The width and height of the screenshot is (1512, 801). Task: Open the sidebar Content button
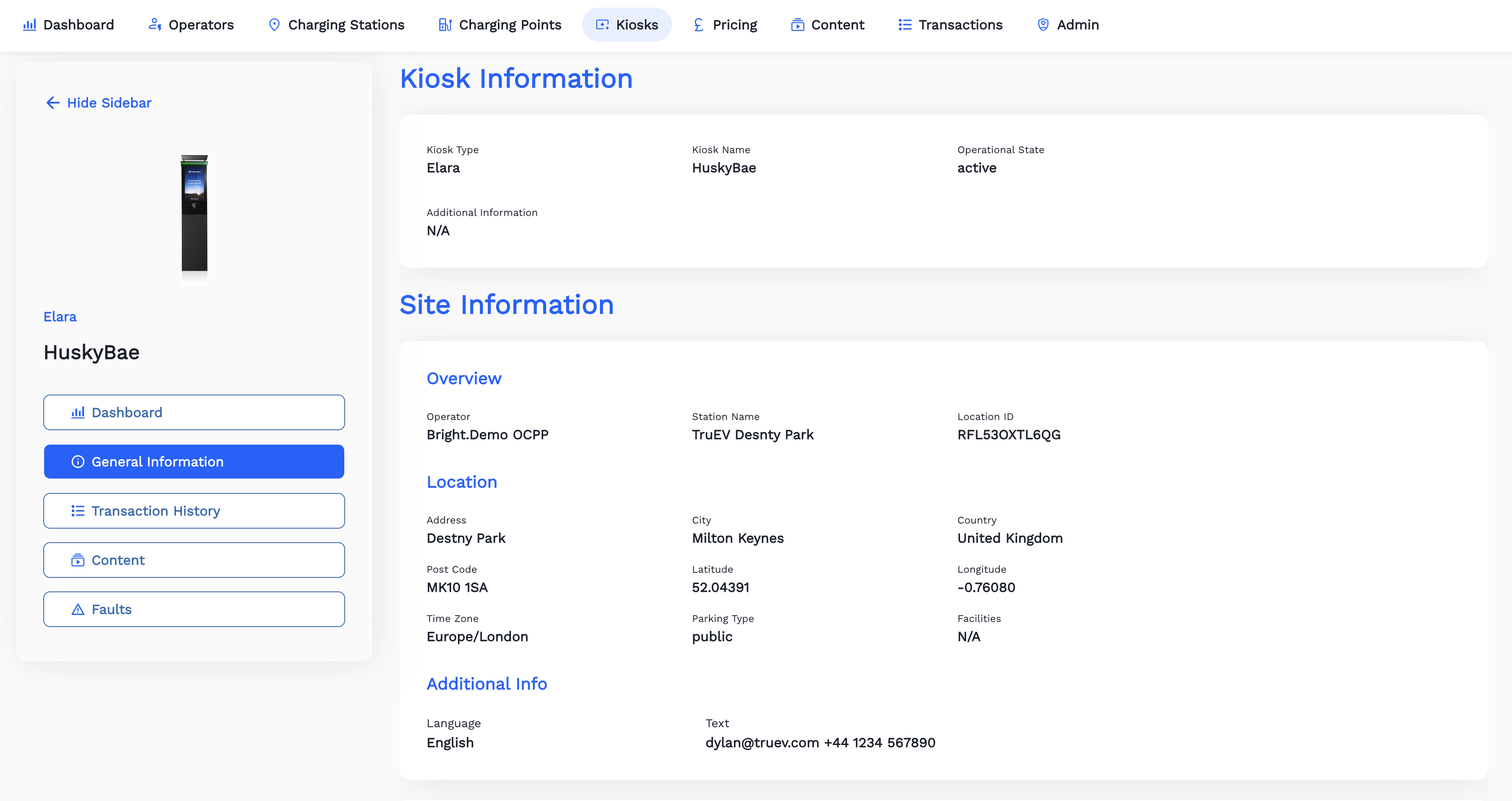pos(194,560)
